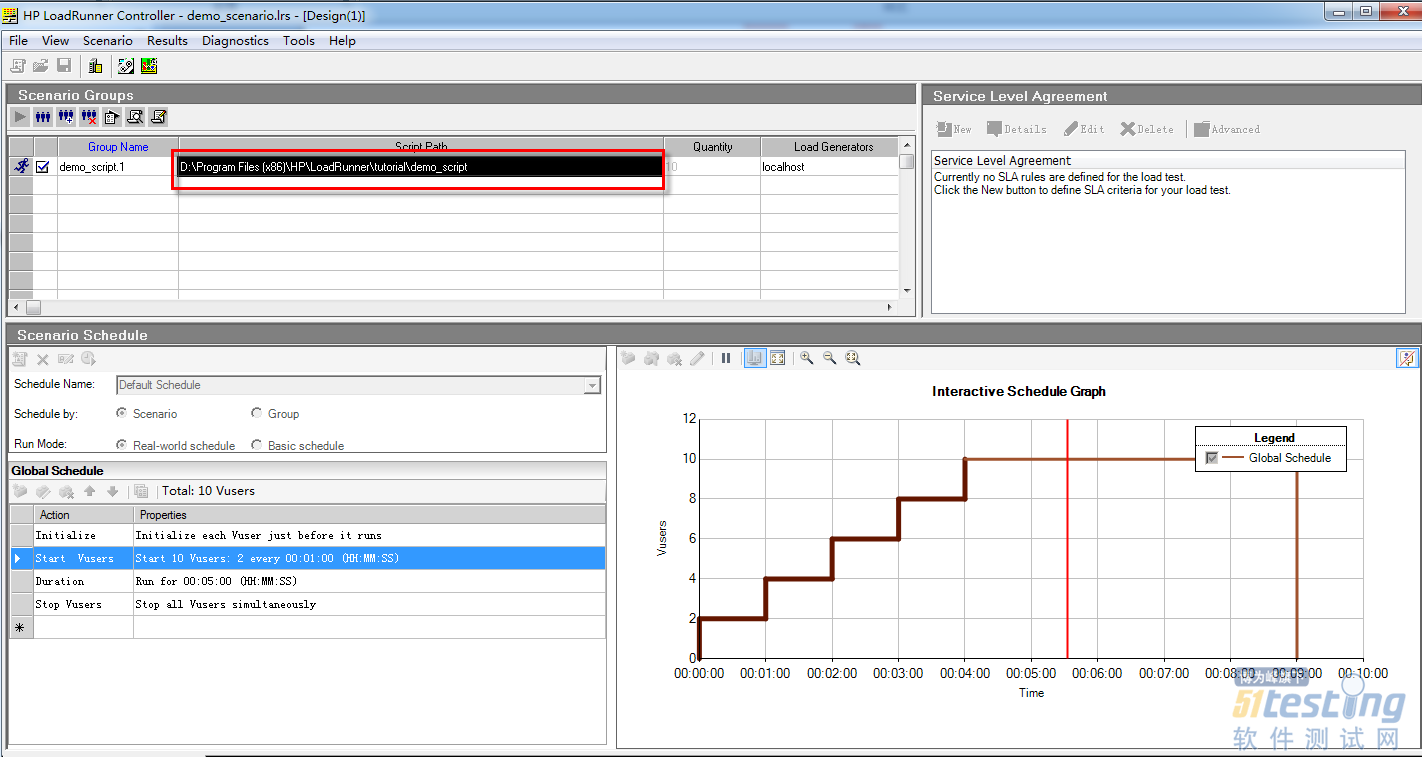Click the SLA Details button

(x=1016, y=129)
